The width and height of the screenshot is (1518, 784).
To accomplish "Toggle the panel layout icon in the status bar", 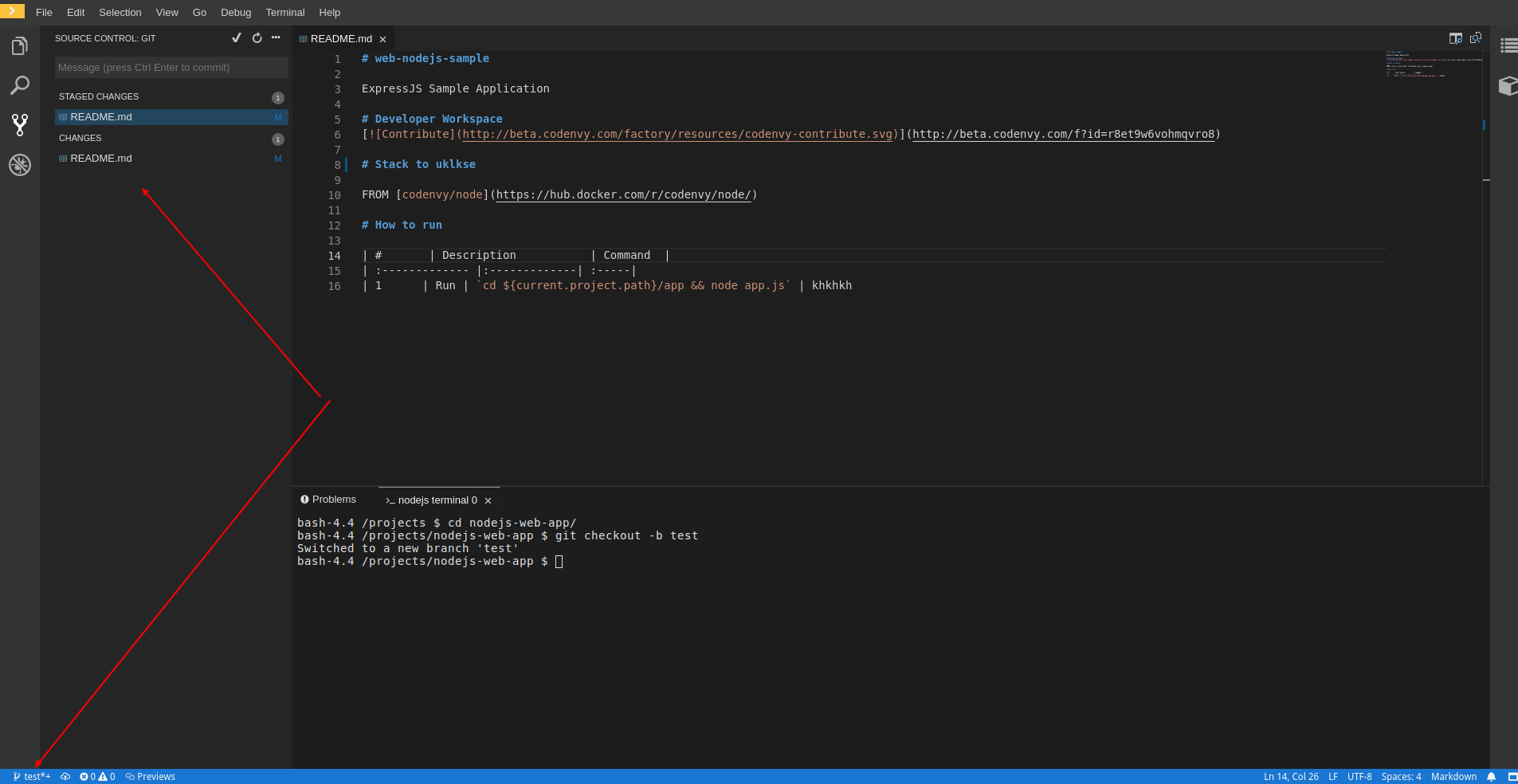I will 1510,777.
